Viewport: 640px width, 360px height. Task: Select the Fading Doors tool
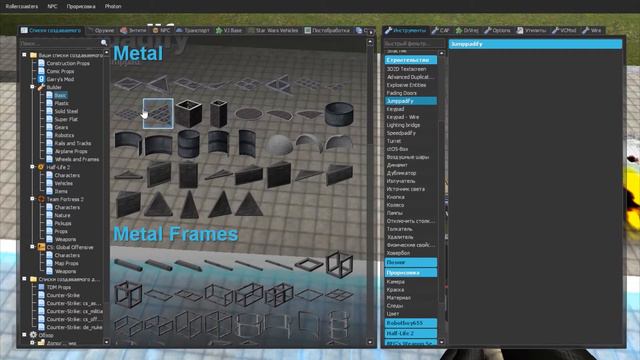[x=402, y=93]
